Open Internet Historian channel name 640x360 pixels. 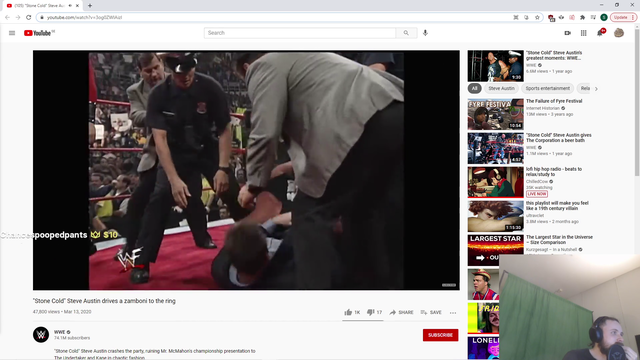coord(542,109)
